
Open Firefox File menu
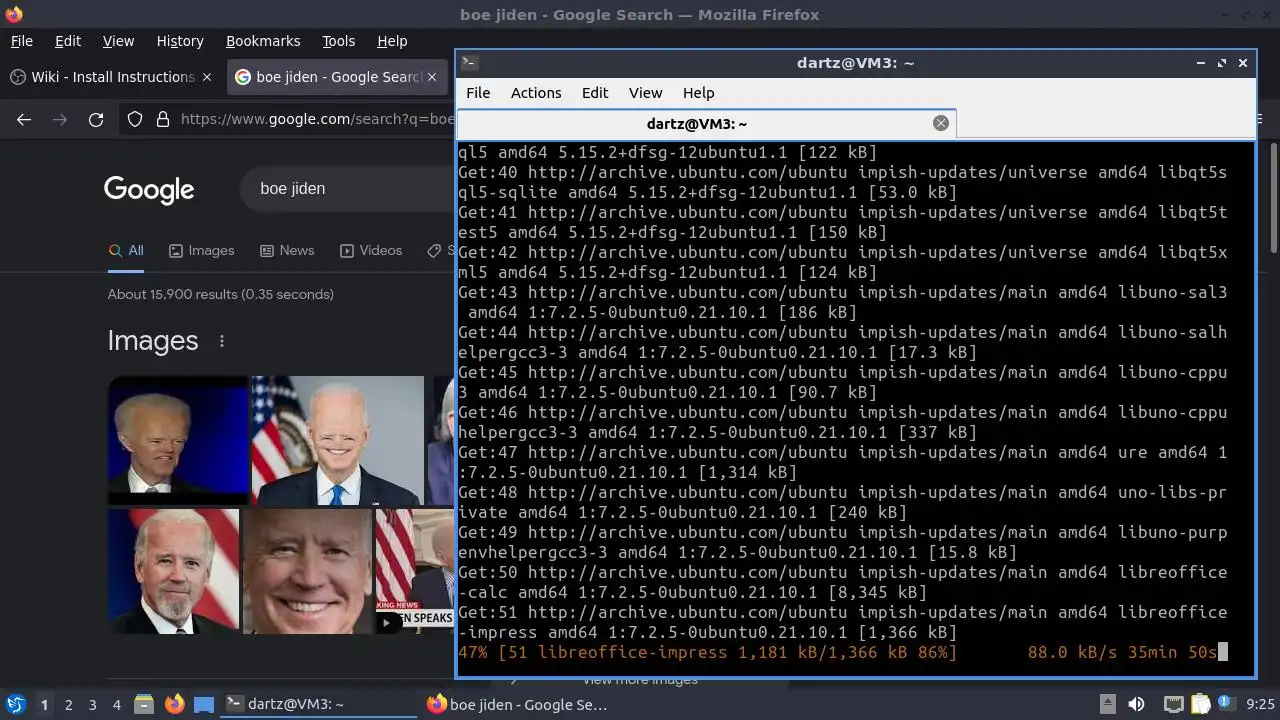21,41
